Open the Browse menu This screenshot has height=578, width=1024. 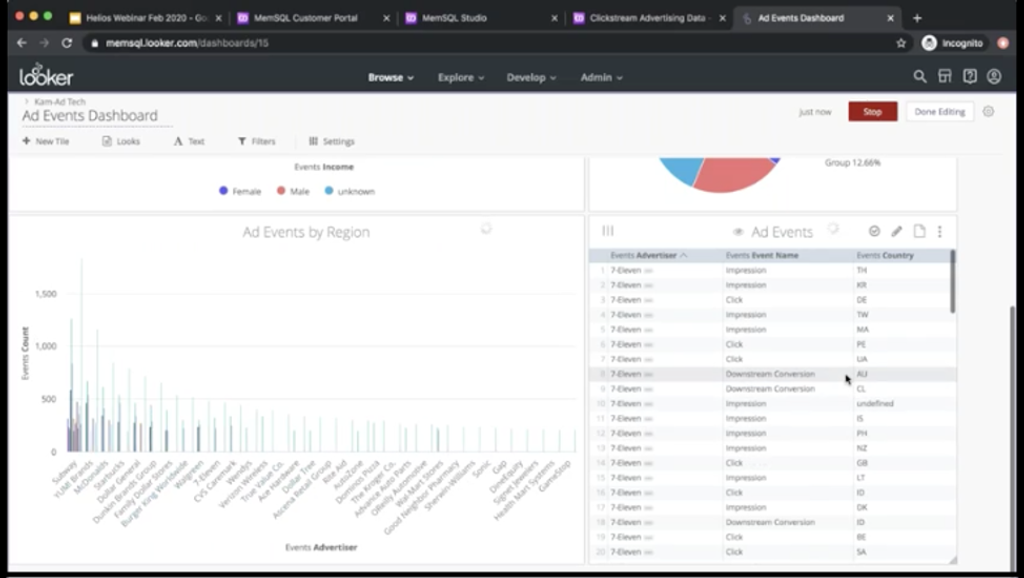coord(391,77)
